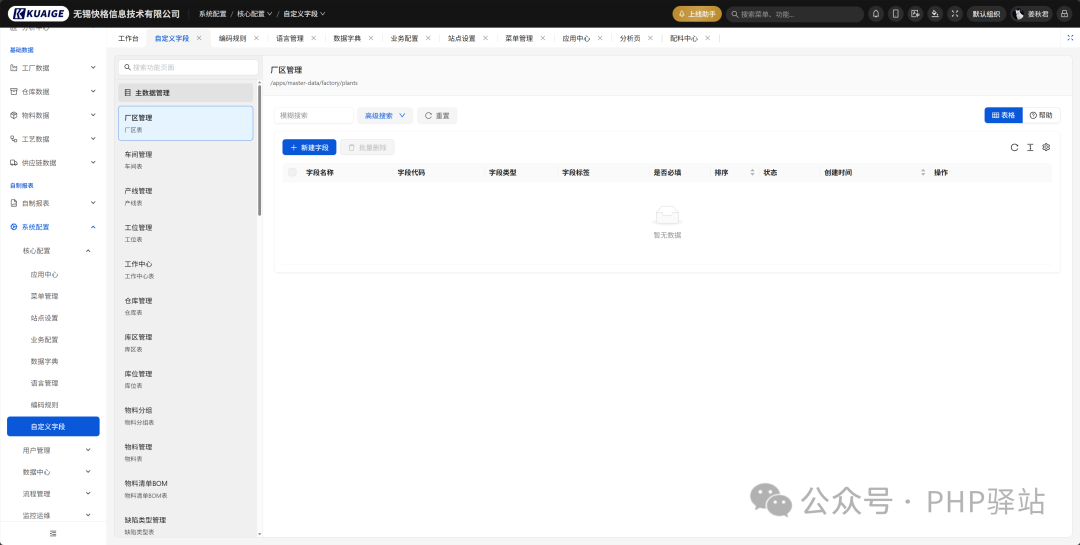Switch to 应用中心 tab
This screenshot has height=545, width=1080.
[x=576, y=39]
